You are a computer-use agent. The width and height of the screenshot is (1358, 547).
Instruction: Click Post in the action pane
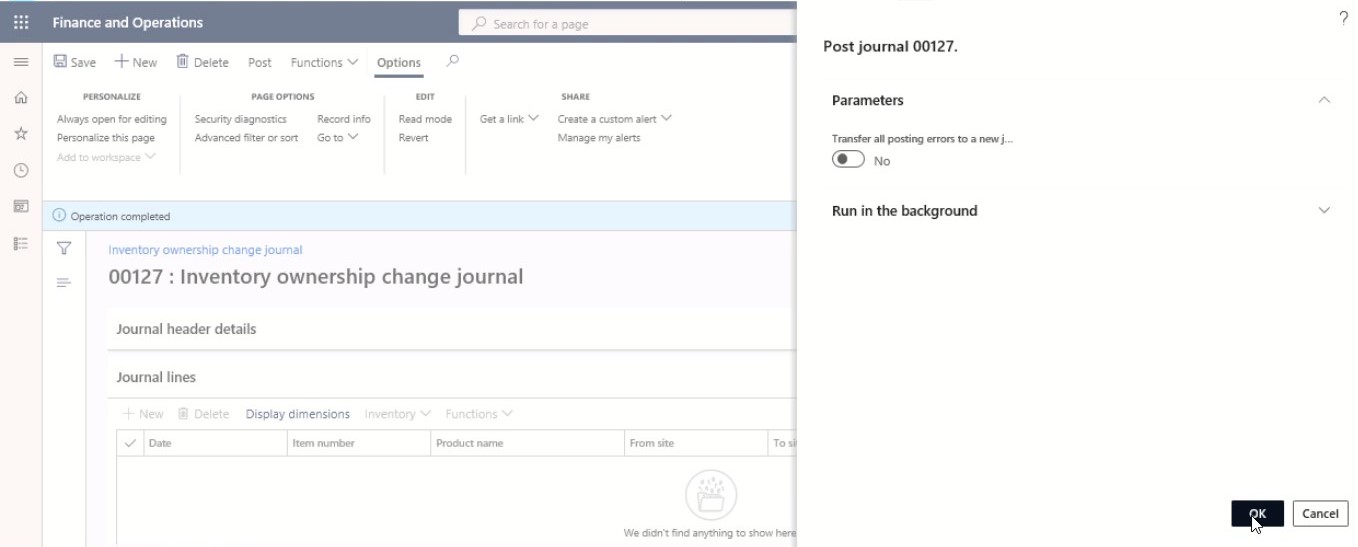[260, 62]
